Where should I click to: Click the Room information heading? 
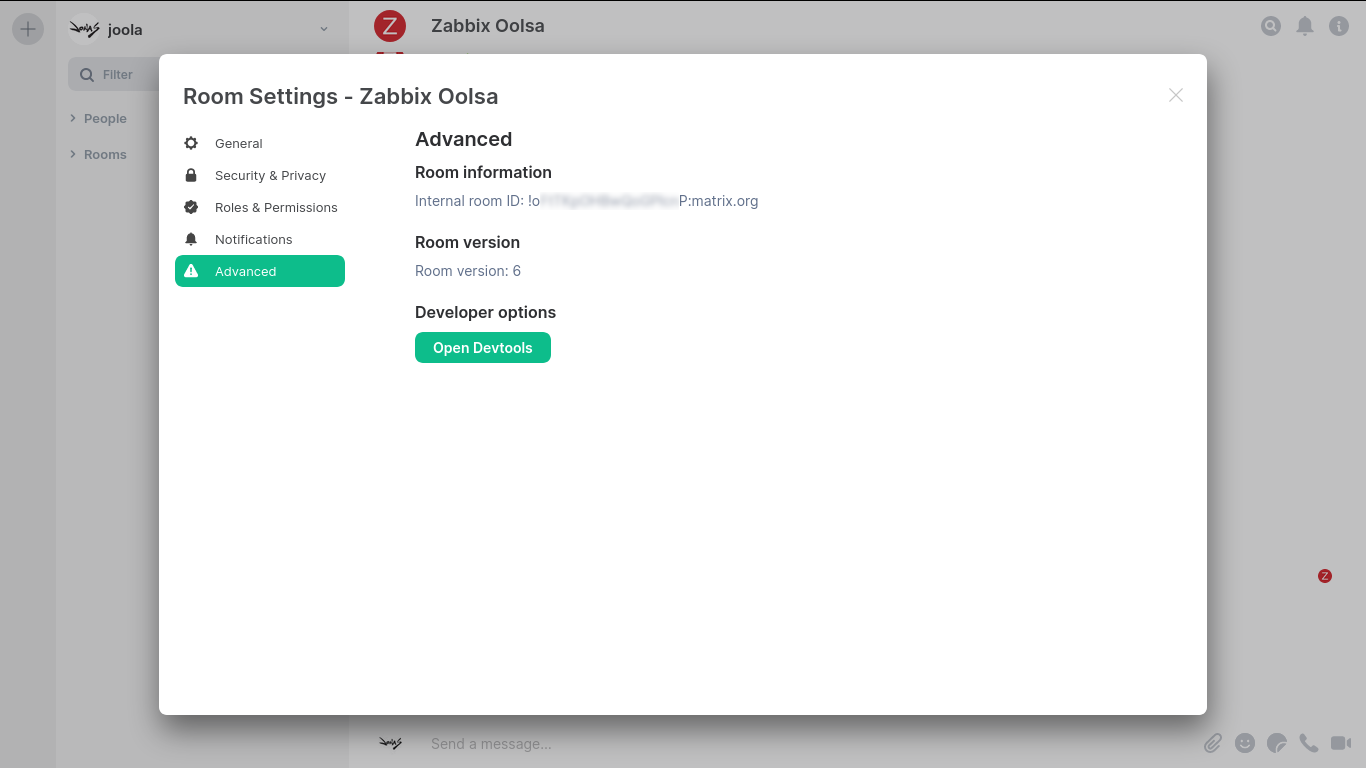483,172
